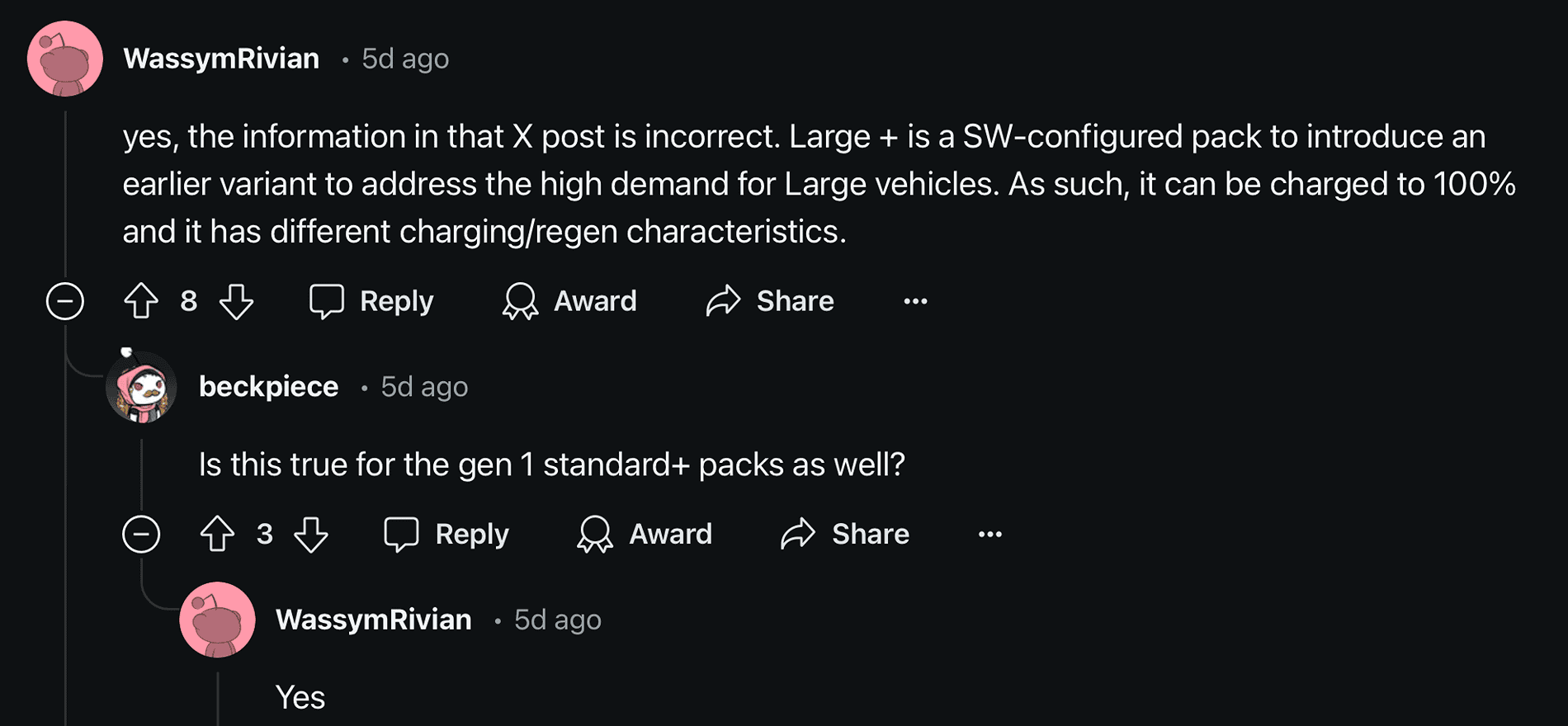
Task: Open WassymRivian's profile from top username
Action: point(221,59)
